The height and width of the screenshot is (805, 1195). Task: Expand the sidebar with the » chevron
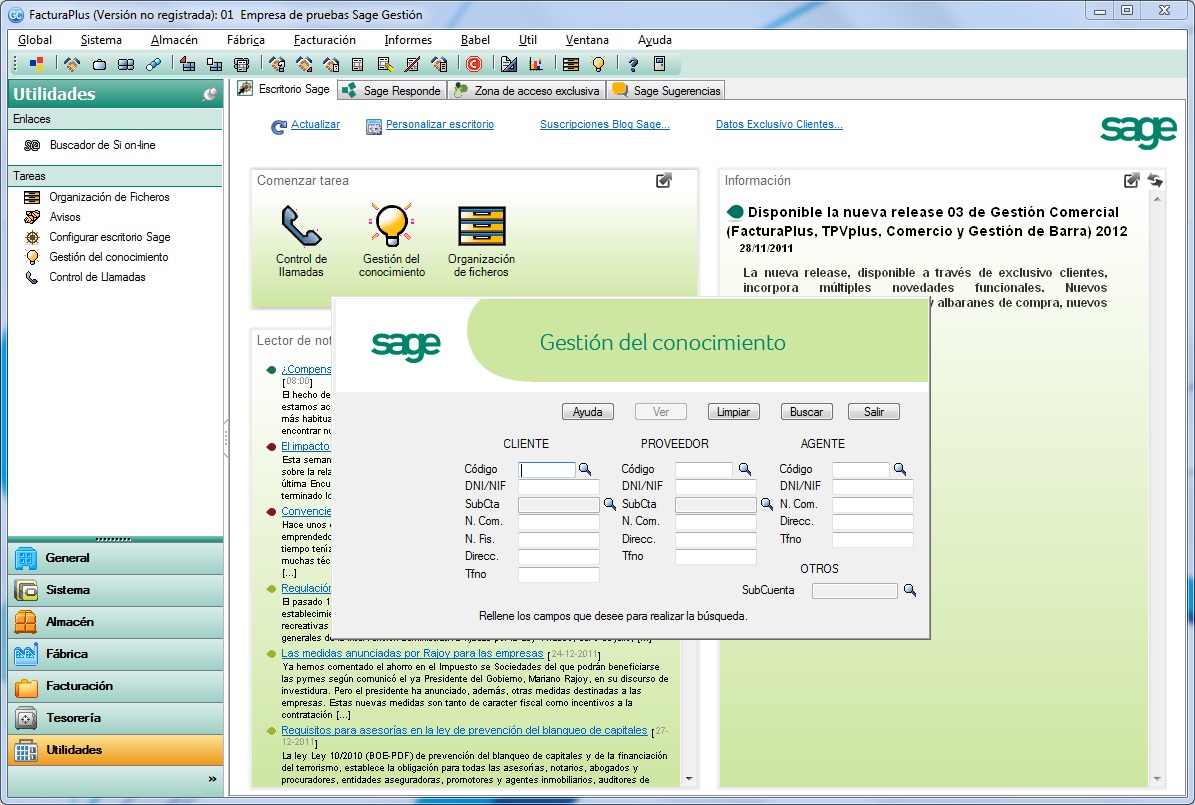pos(213,779)
